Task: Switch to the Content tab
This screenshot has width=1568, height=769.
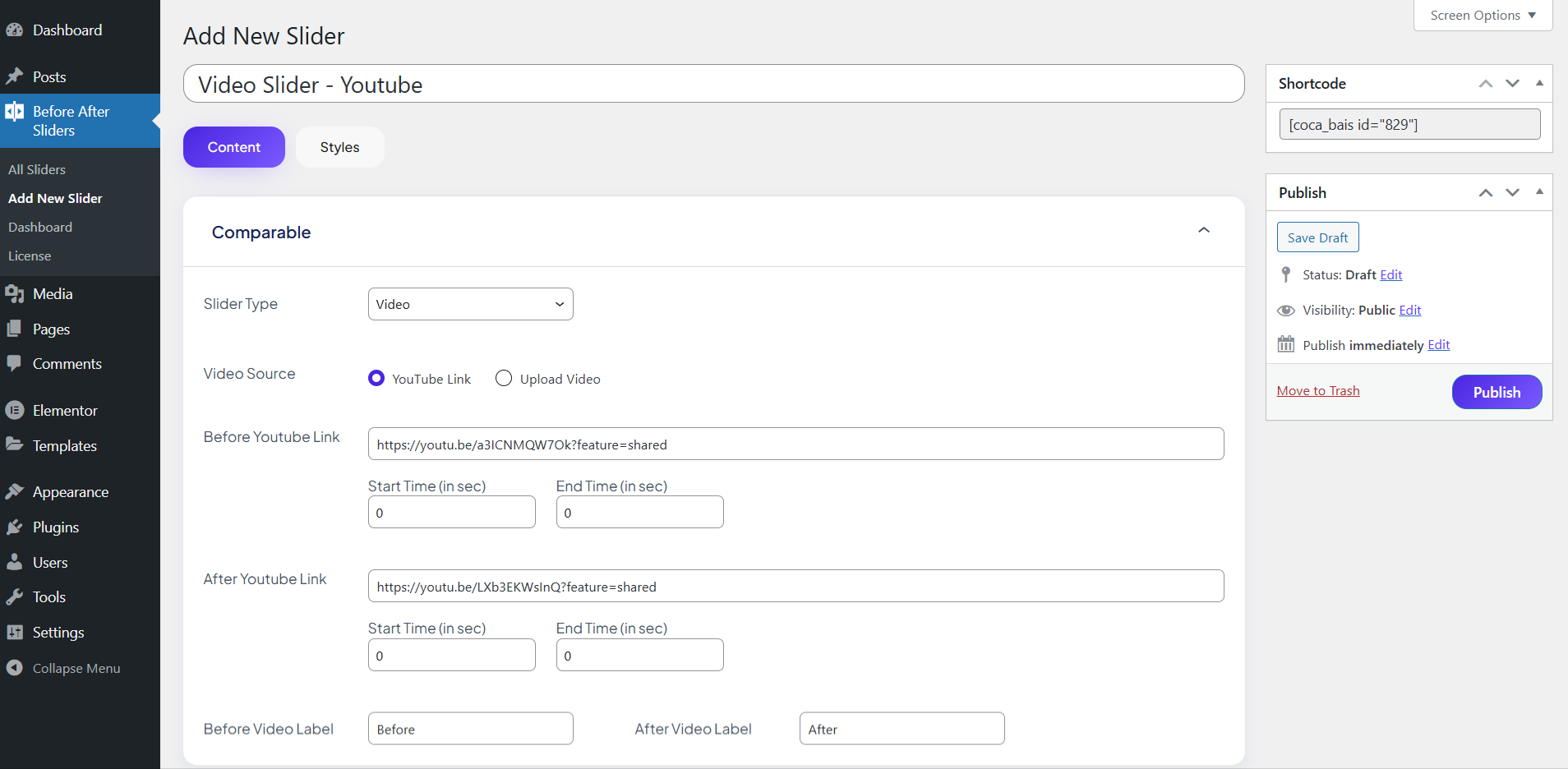Action: pos(234,147)
